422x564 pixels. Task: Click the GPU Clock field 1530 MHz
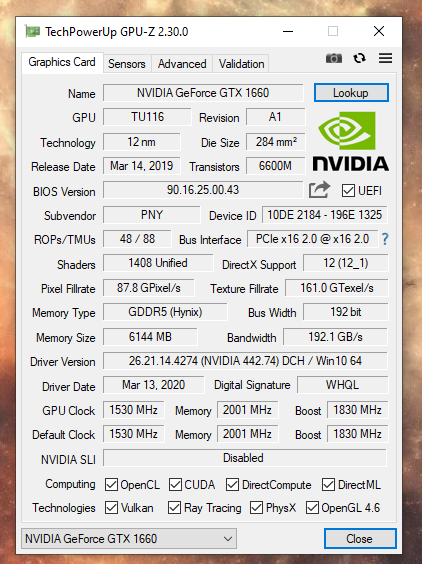point(133,410)
